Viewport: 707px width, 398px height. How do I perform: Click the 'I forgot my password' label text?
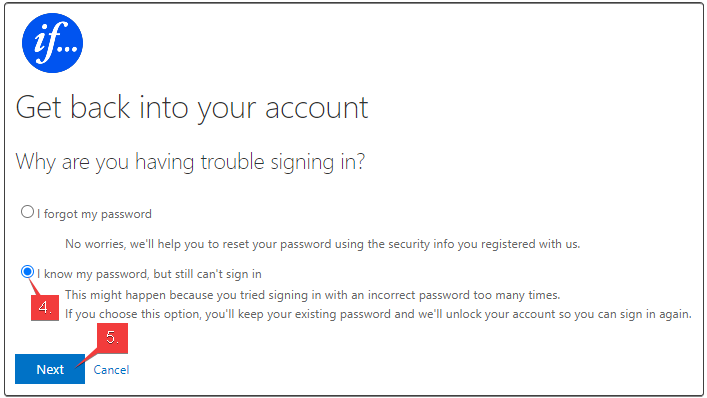click(94, 214)
